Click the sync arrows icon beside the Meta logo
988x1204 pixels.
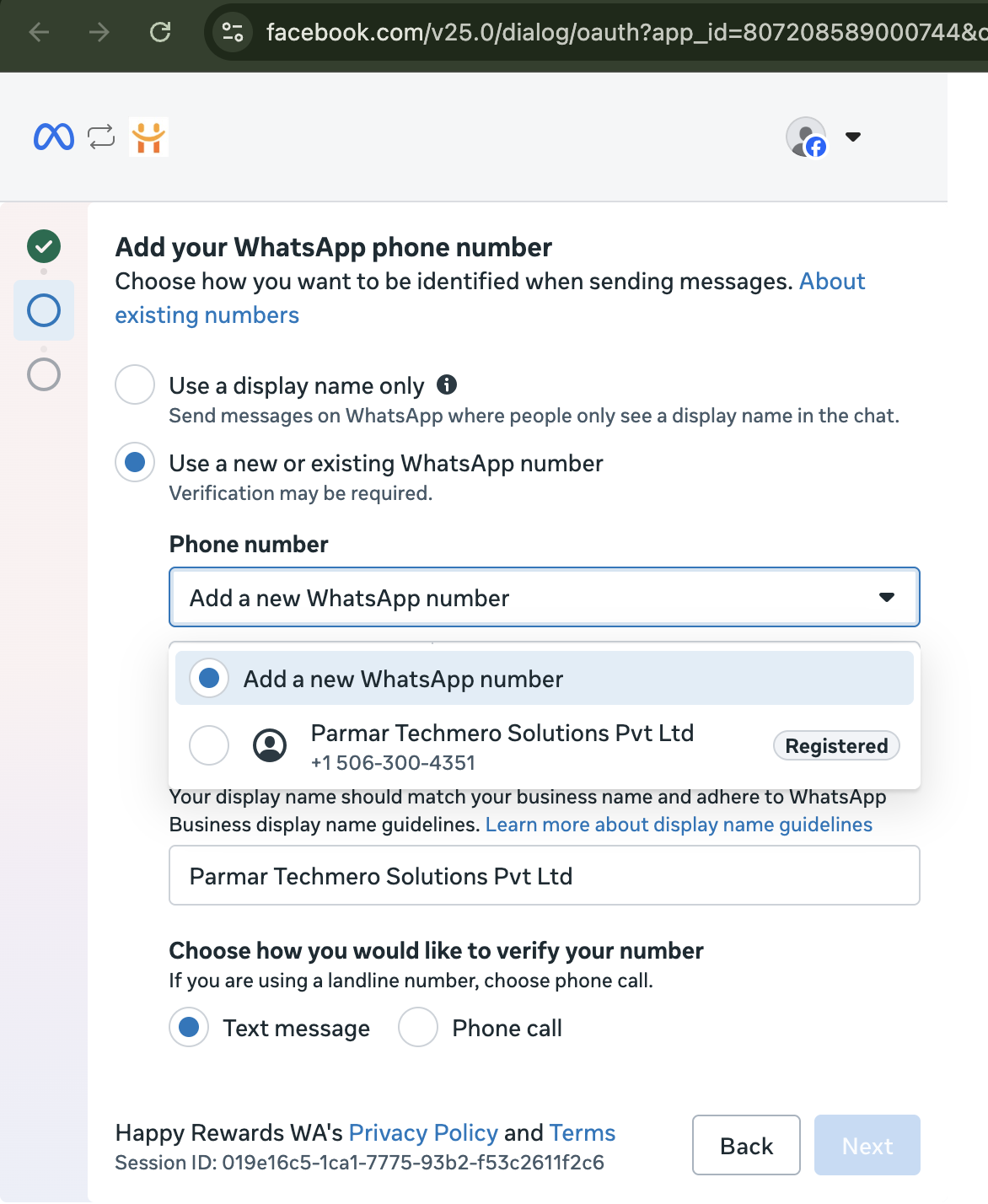point(101,137)
